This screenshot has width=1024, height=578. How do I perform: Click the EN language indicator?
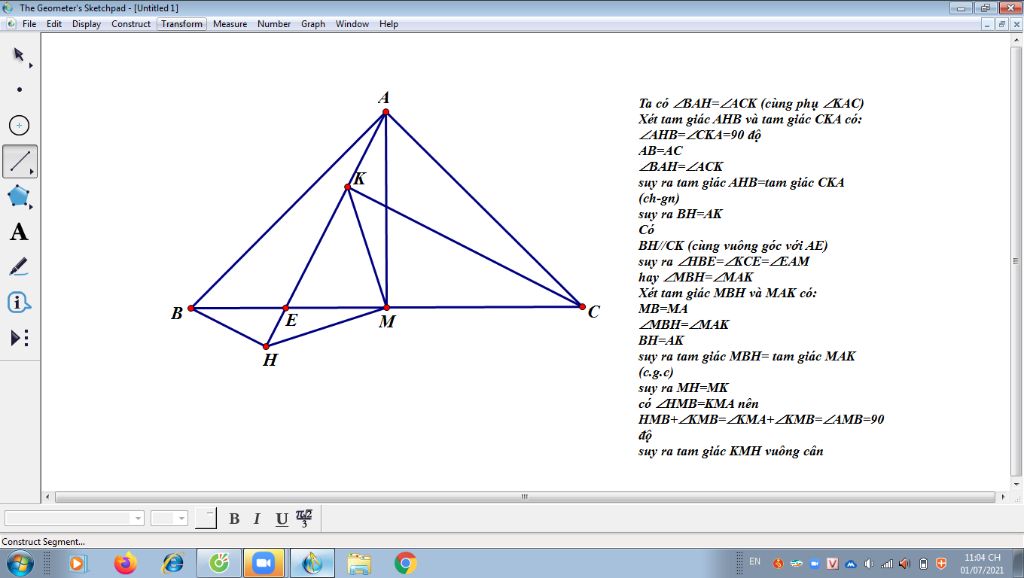755,561
